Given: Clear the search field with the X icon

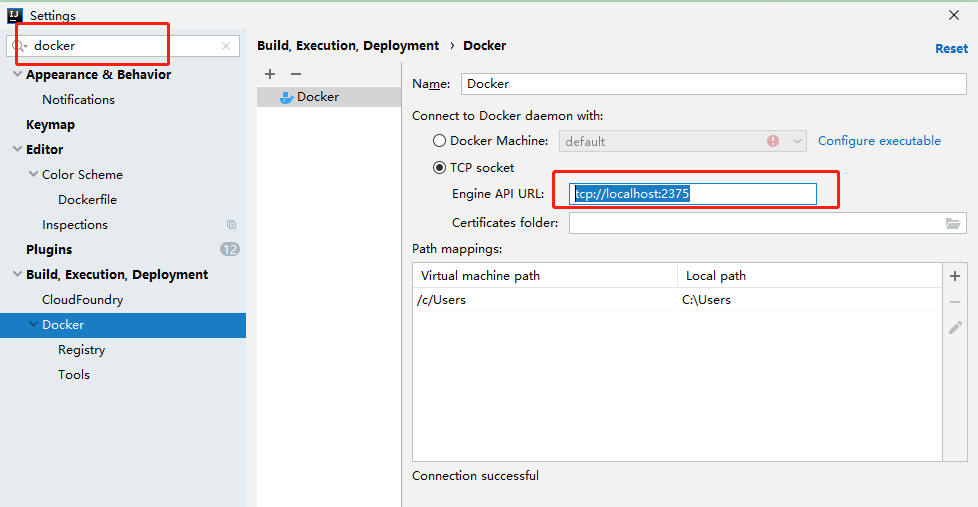Looking at the screenshot, I should [226, 46].
